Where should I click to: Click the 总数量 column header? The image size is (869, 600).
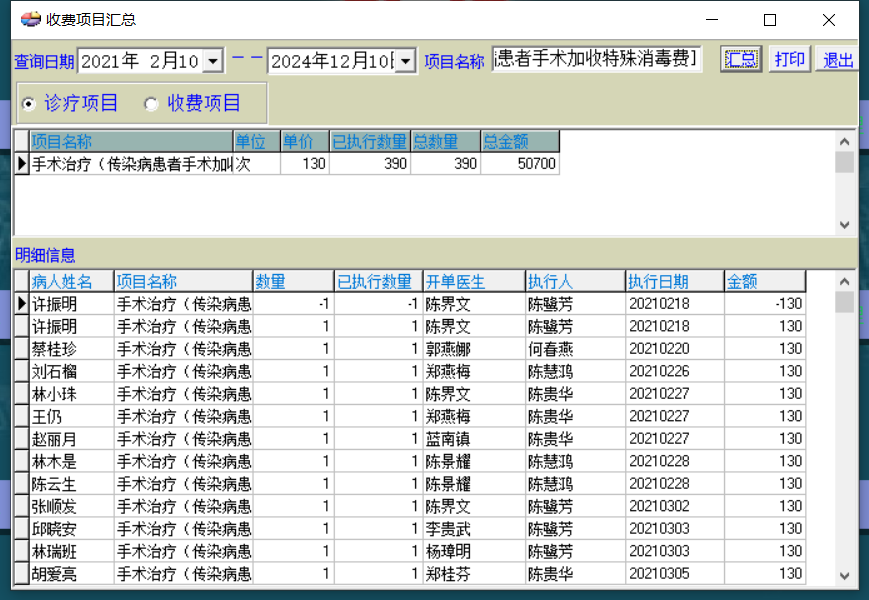[x=446, y=141]
